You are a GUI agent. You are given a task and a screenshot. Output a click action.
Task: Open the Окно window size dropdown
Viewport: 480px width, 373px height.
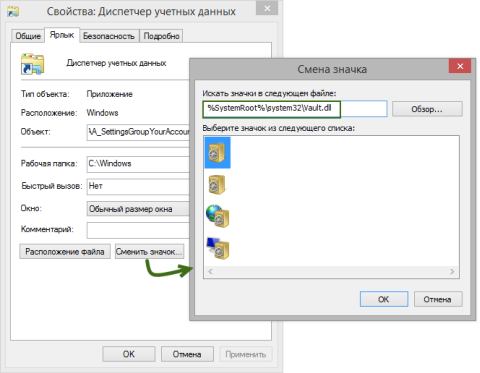[x=138, y=209]
